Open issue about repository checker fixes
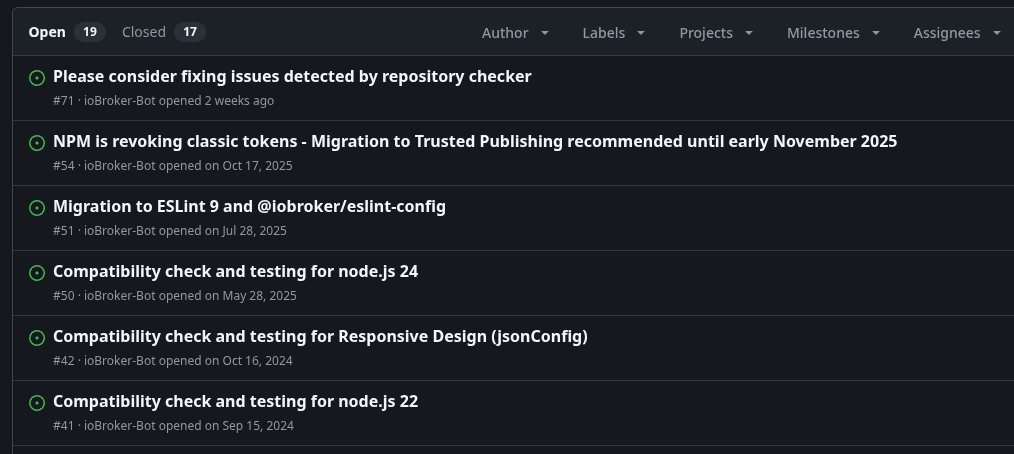Screen dimensions: 1014x454 292,76
